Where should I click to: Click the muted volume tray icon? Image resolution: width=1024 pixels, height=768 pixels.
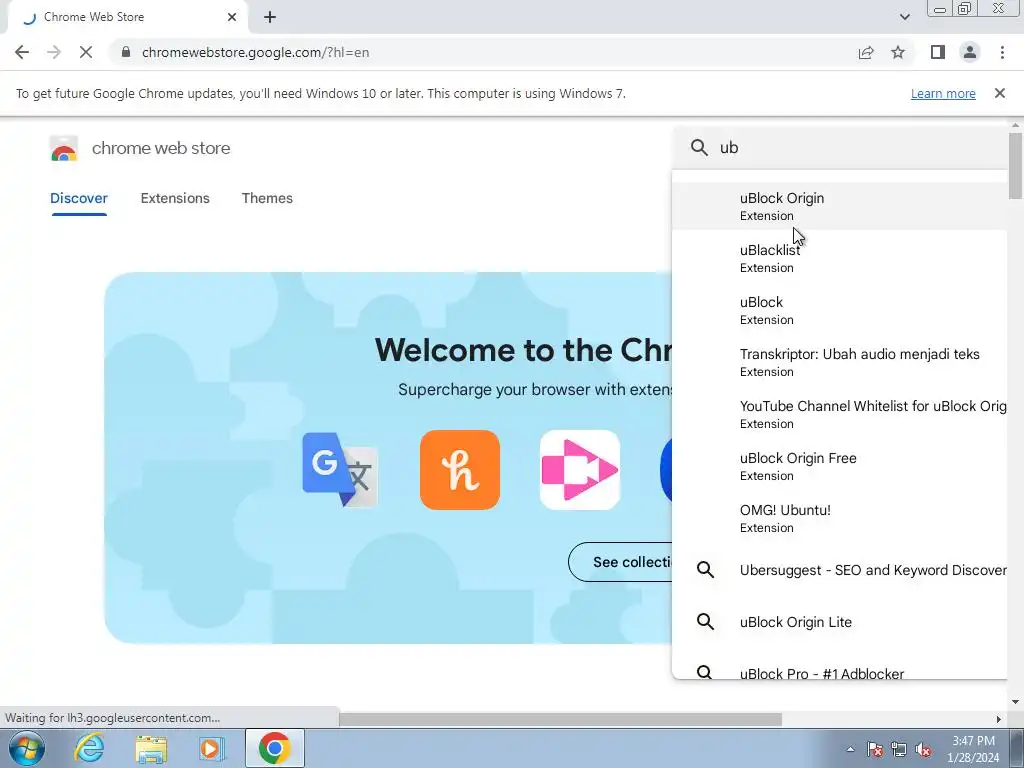(923, 749)
